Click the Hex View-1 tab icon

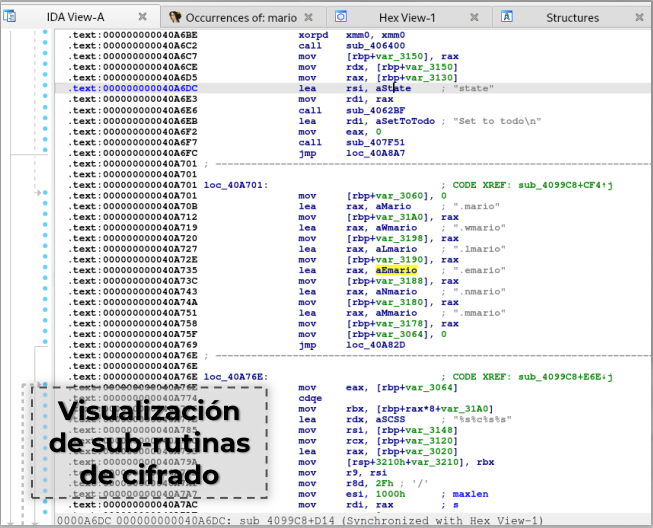(341, 17)
